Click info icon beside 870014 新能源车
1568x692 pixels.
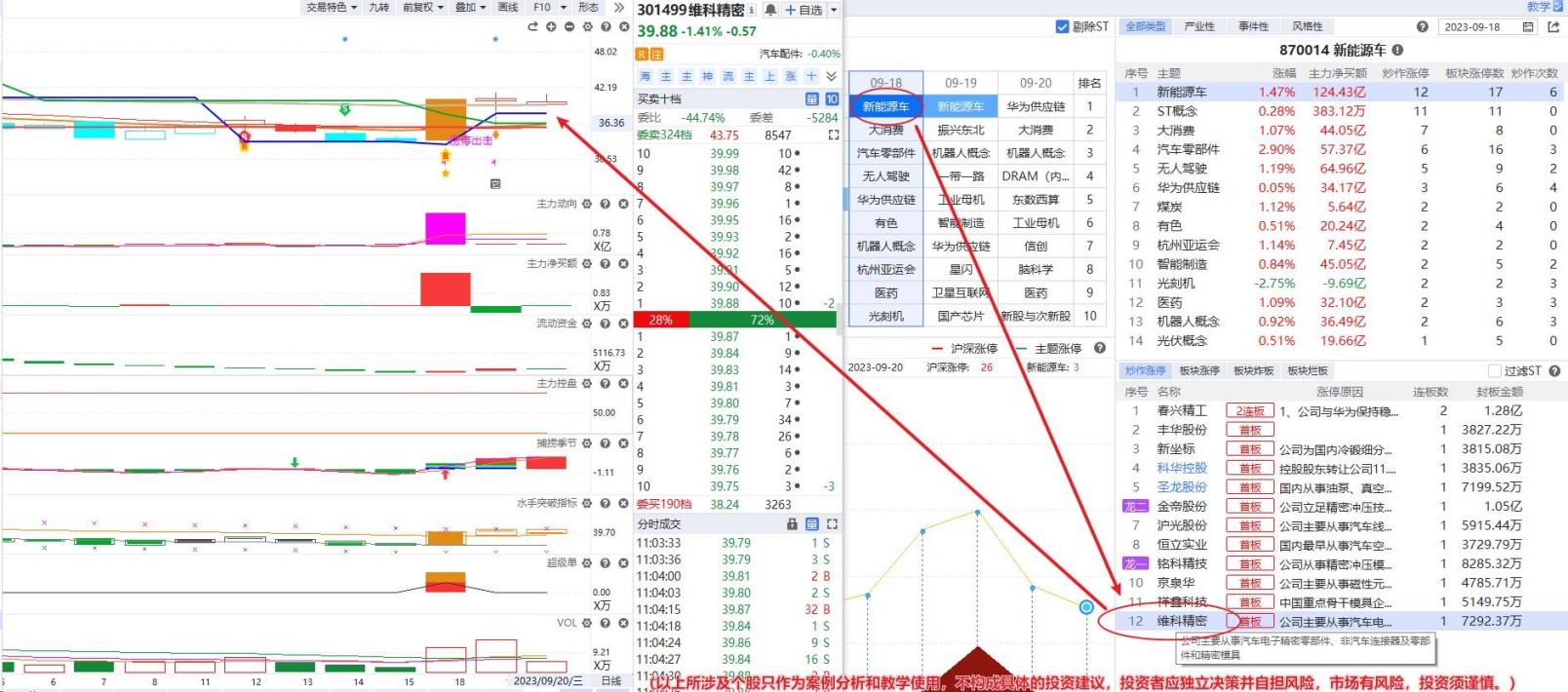click(x=1397, y=50)
